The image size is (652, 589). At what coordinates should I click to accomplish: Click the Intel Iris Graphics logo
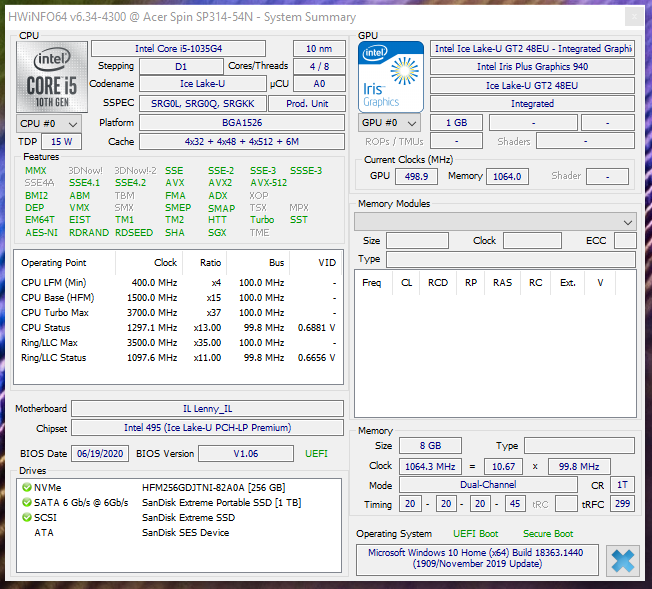click(x=392, y=77)
